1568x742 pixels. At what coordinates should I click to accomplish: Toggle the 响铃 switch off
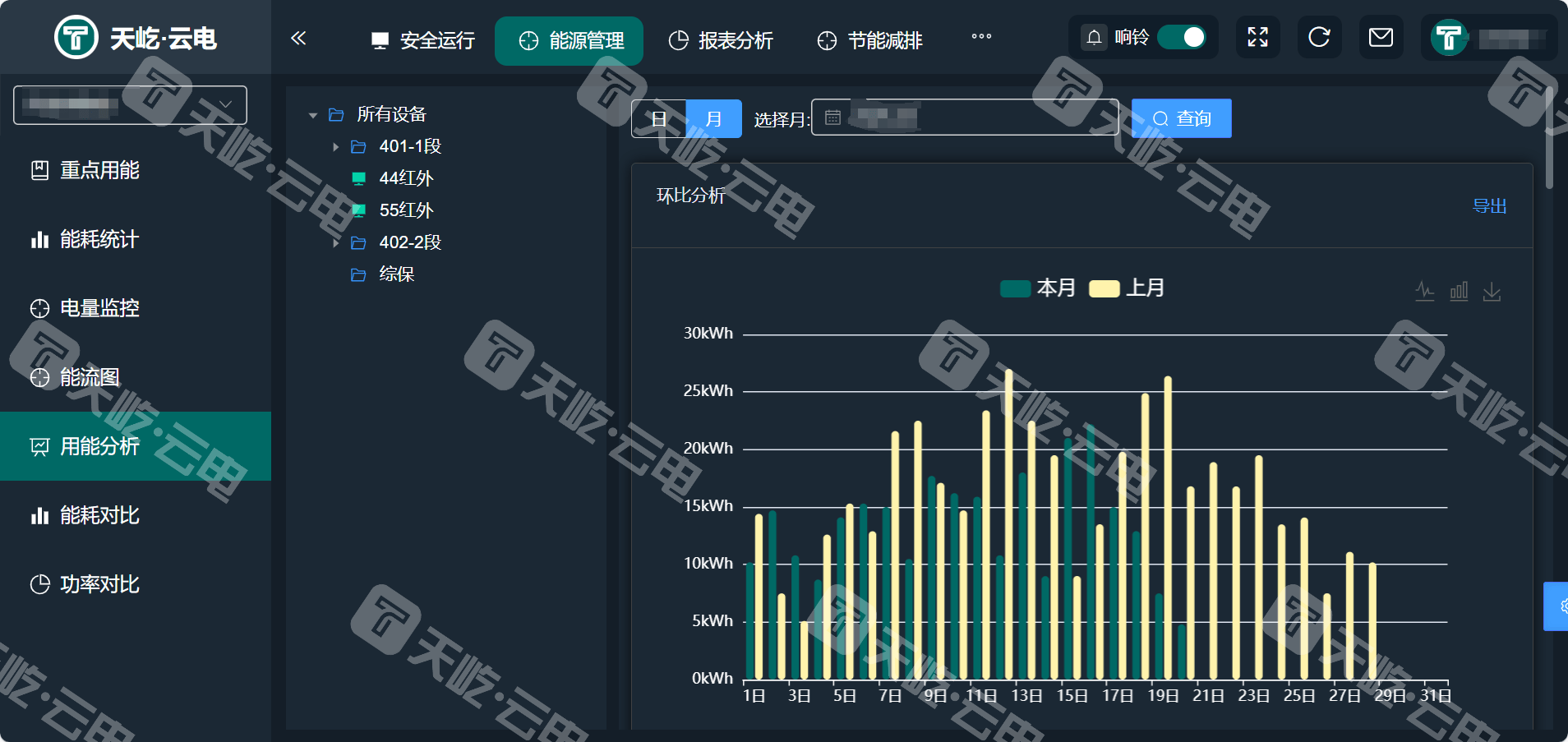point(1182,38)
